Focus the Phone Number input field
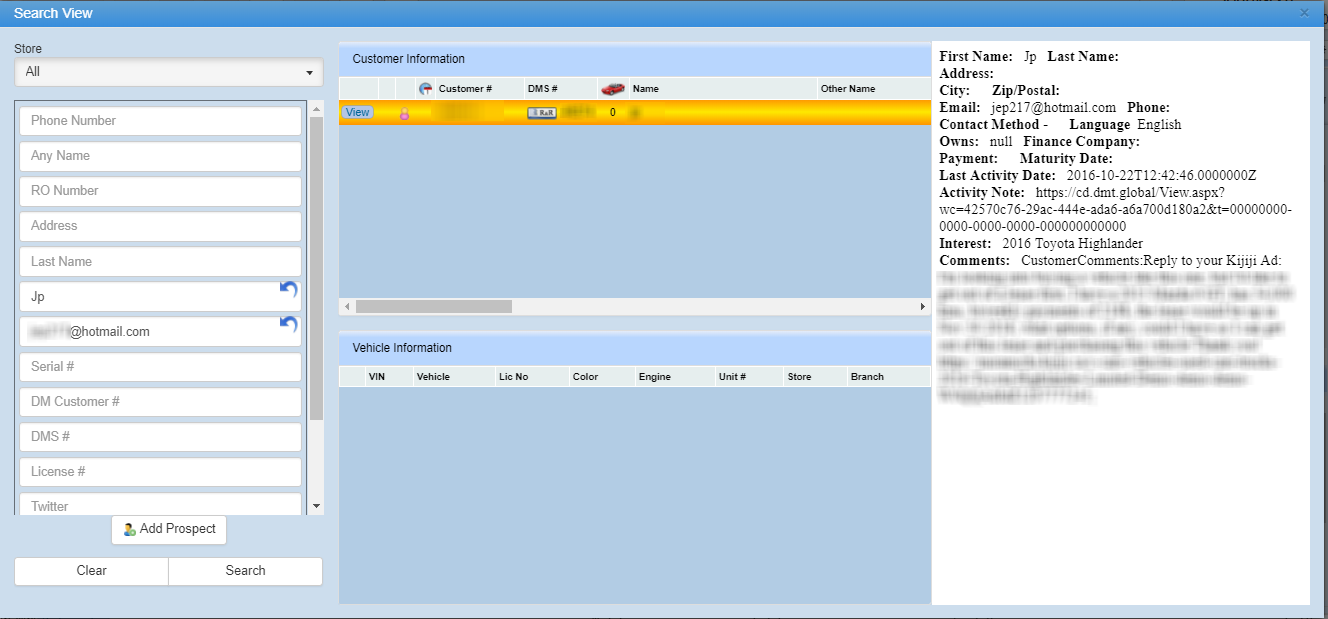Image resolution: width=1328 pixels, height=619 pixels. click(x=160, y=121)
